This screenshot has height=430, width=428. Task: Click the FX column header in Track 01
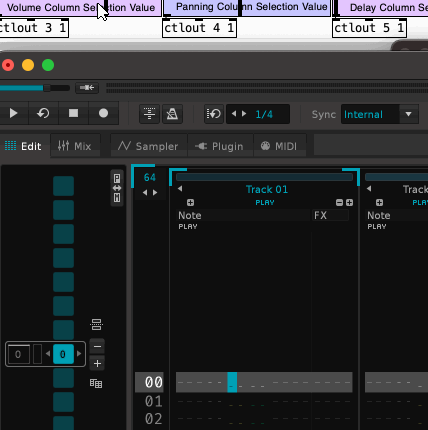(x=330, y=215)
